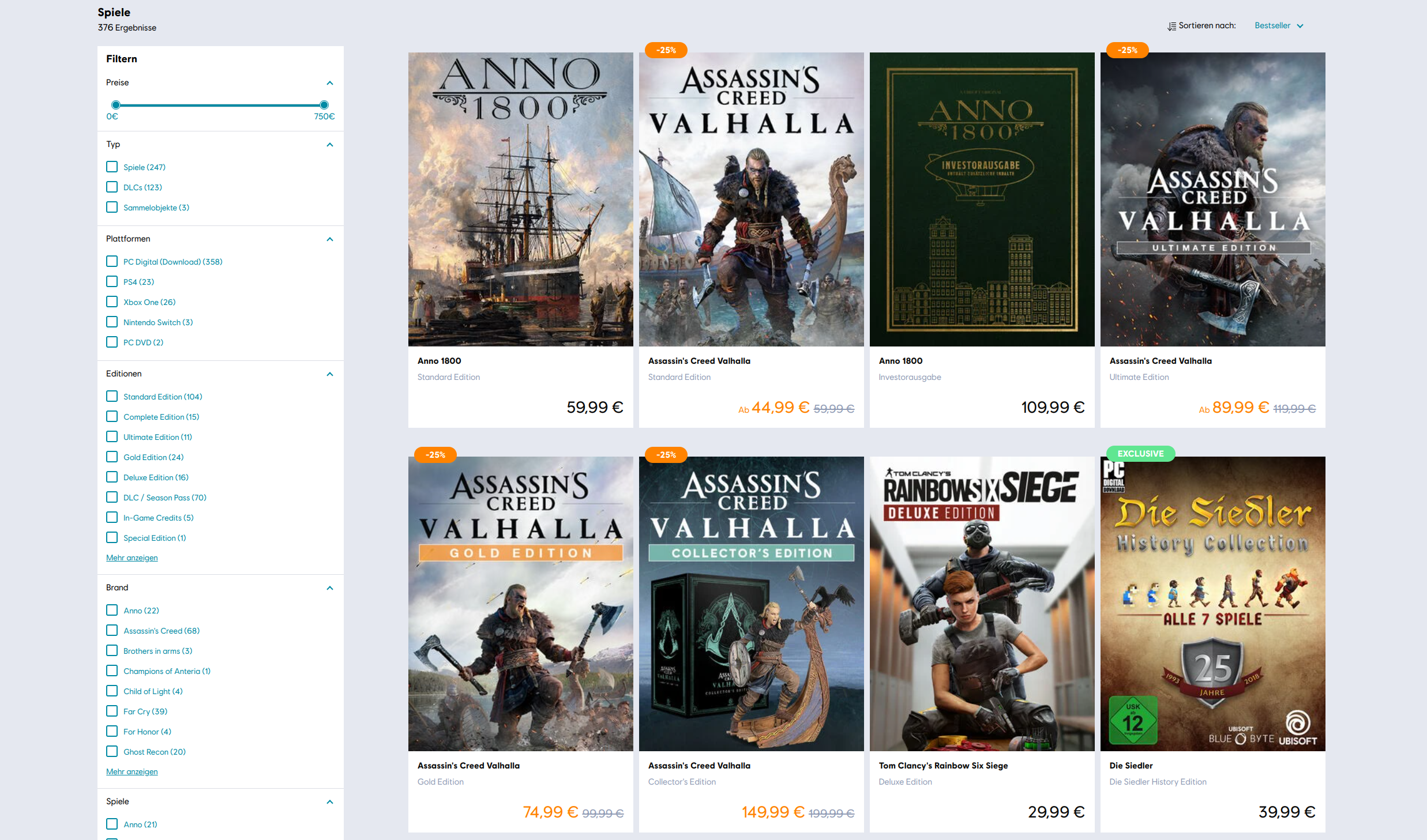The image size is (1427, 840).
Task: Click the EXCLUSIVE badge on Die Siedler
Action: [1140, 454]
